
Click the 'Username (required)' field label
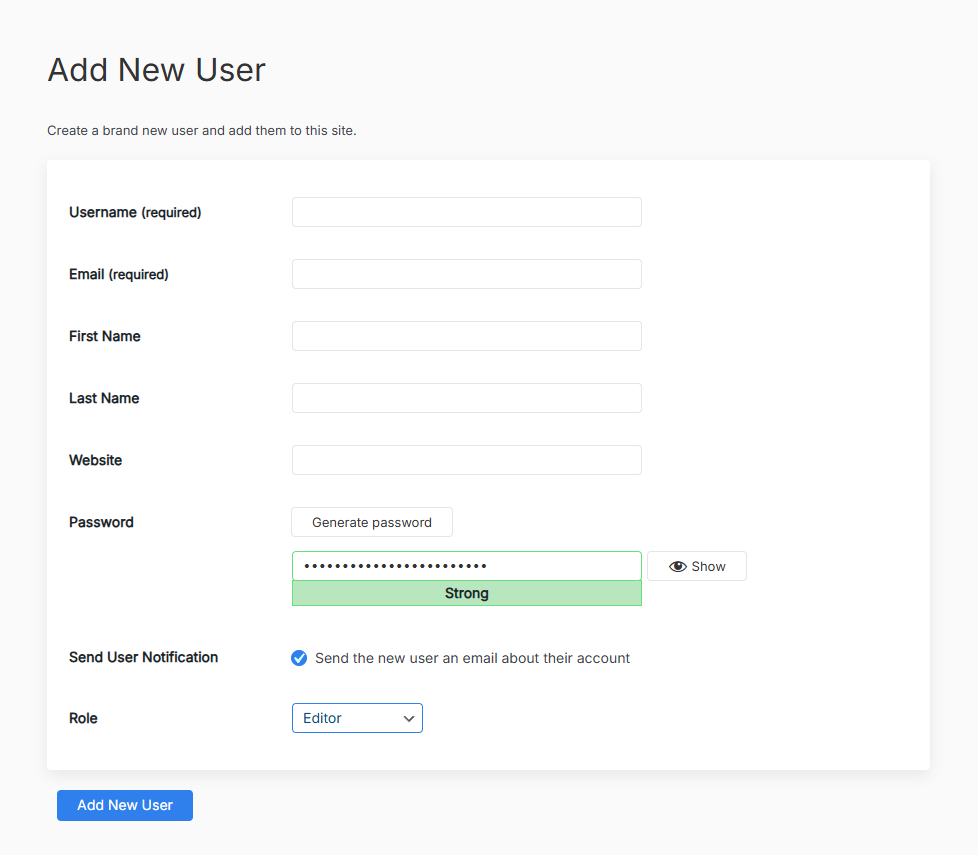point(135,212)
